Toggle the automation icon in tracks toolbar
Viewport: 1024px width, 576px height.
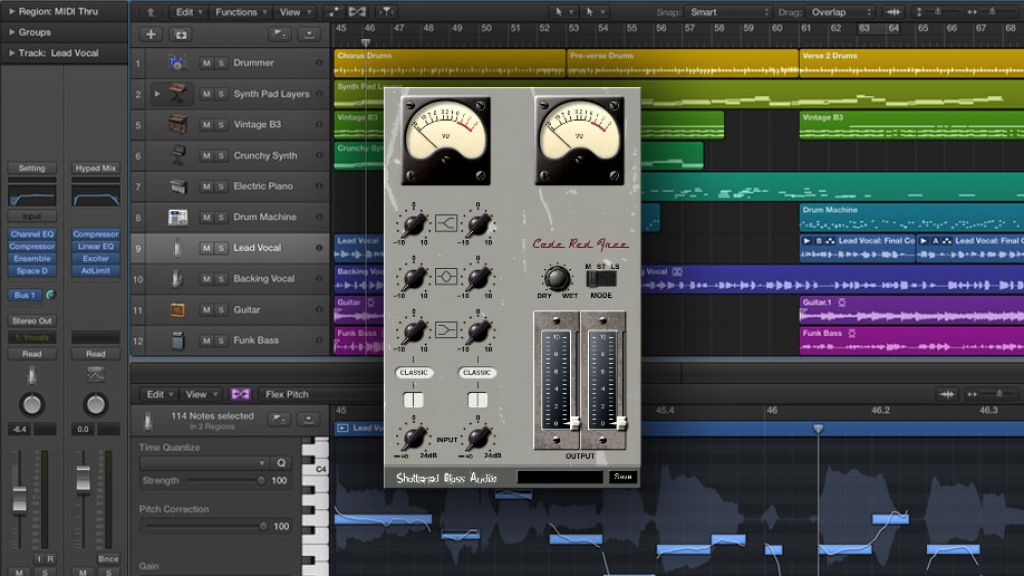pos(334,12)
